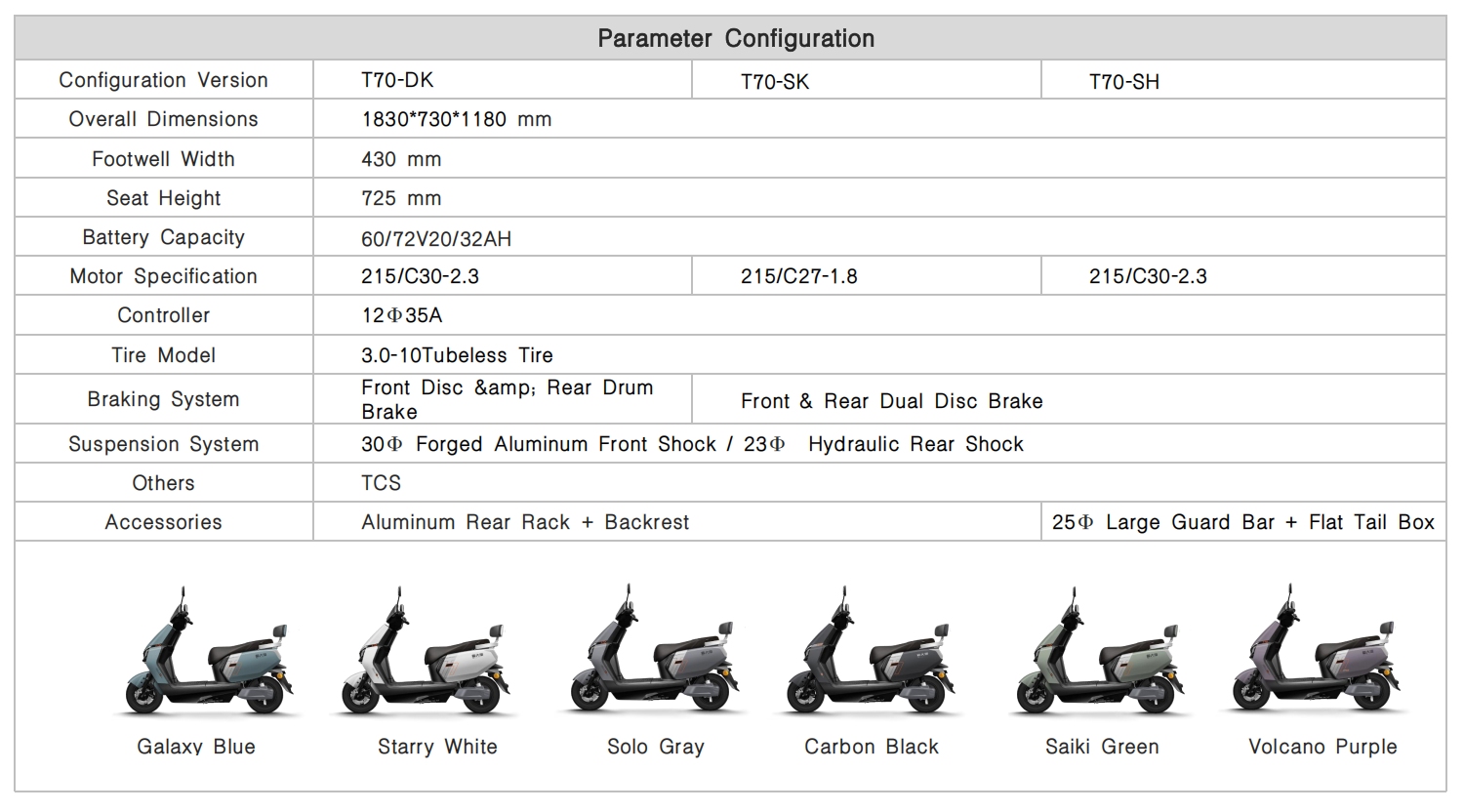Screen dimensions: 1464x812
Task: Click the Galaxy Blue color label
Action: pos(196,747)
